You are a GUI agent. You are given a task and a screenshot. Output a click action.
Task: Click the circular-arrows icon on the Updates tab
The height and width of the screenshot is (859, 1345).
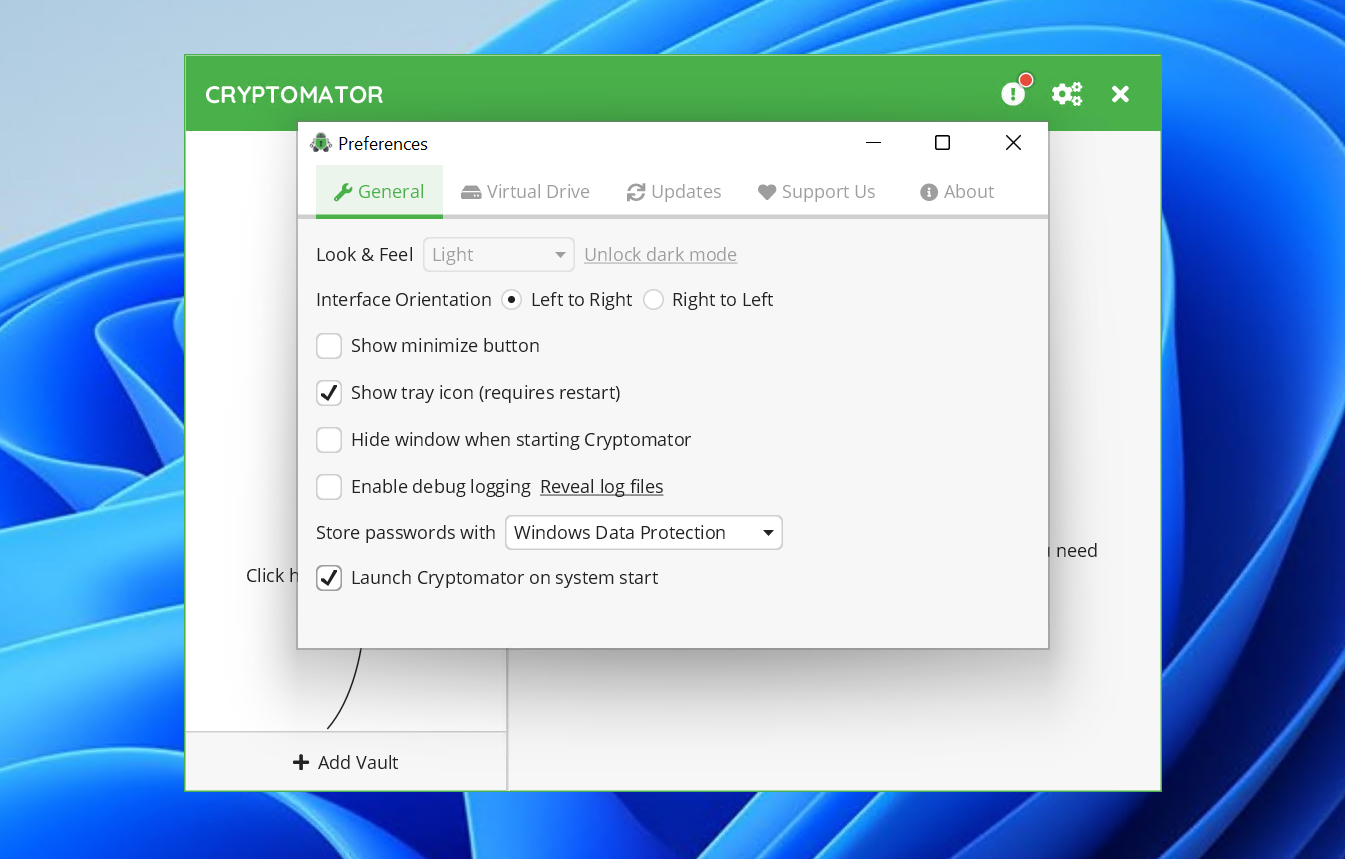(x=637, y=191)
